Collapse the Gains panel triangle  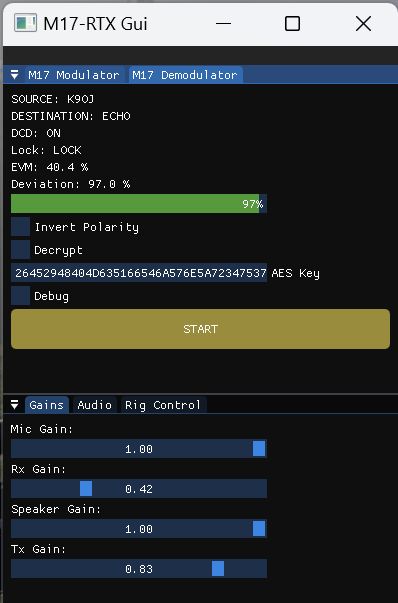click(15, 405)
